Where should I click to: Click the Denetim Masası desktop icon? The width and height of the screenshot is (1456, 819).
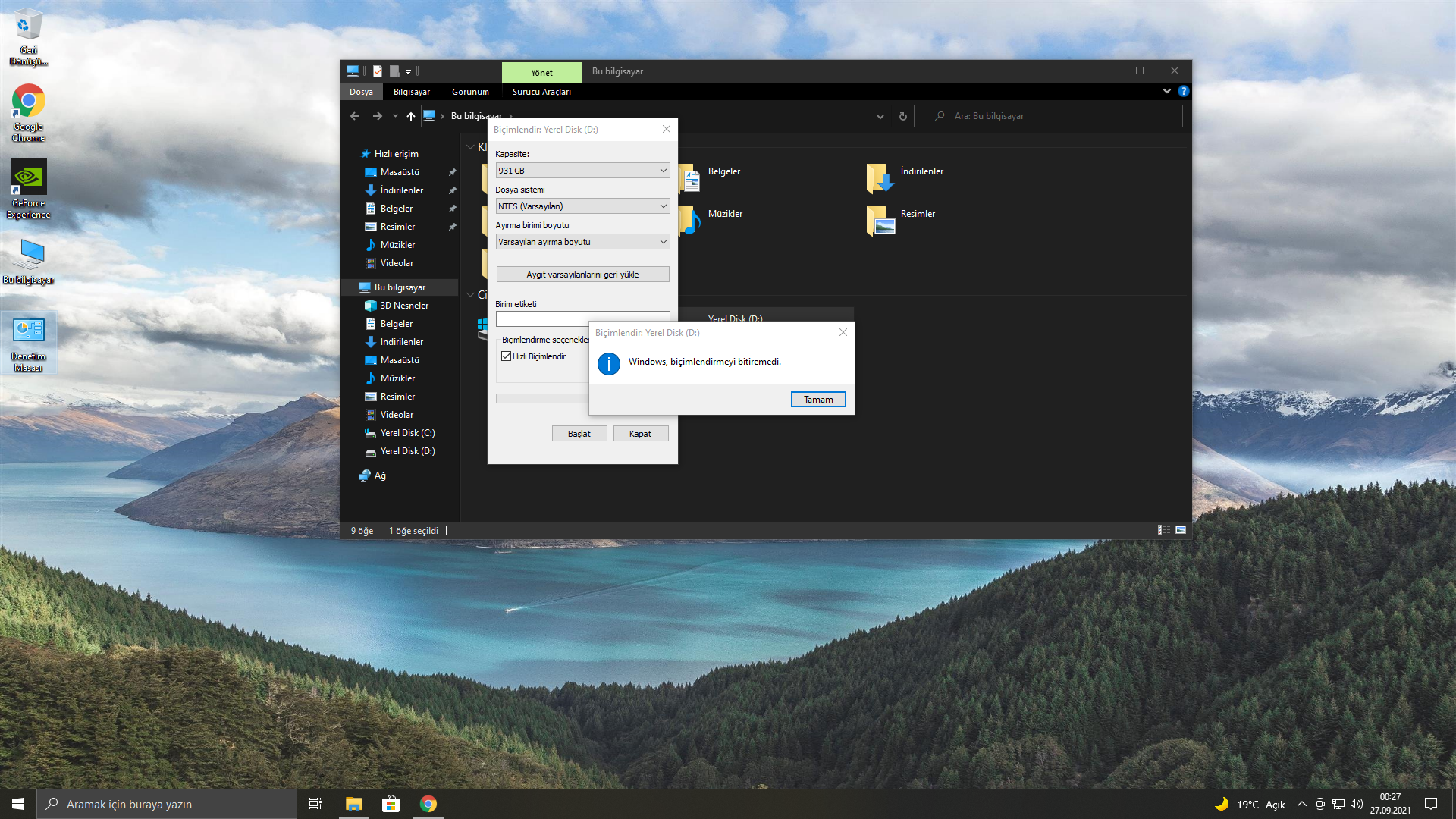pos(28,344)
